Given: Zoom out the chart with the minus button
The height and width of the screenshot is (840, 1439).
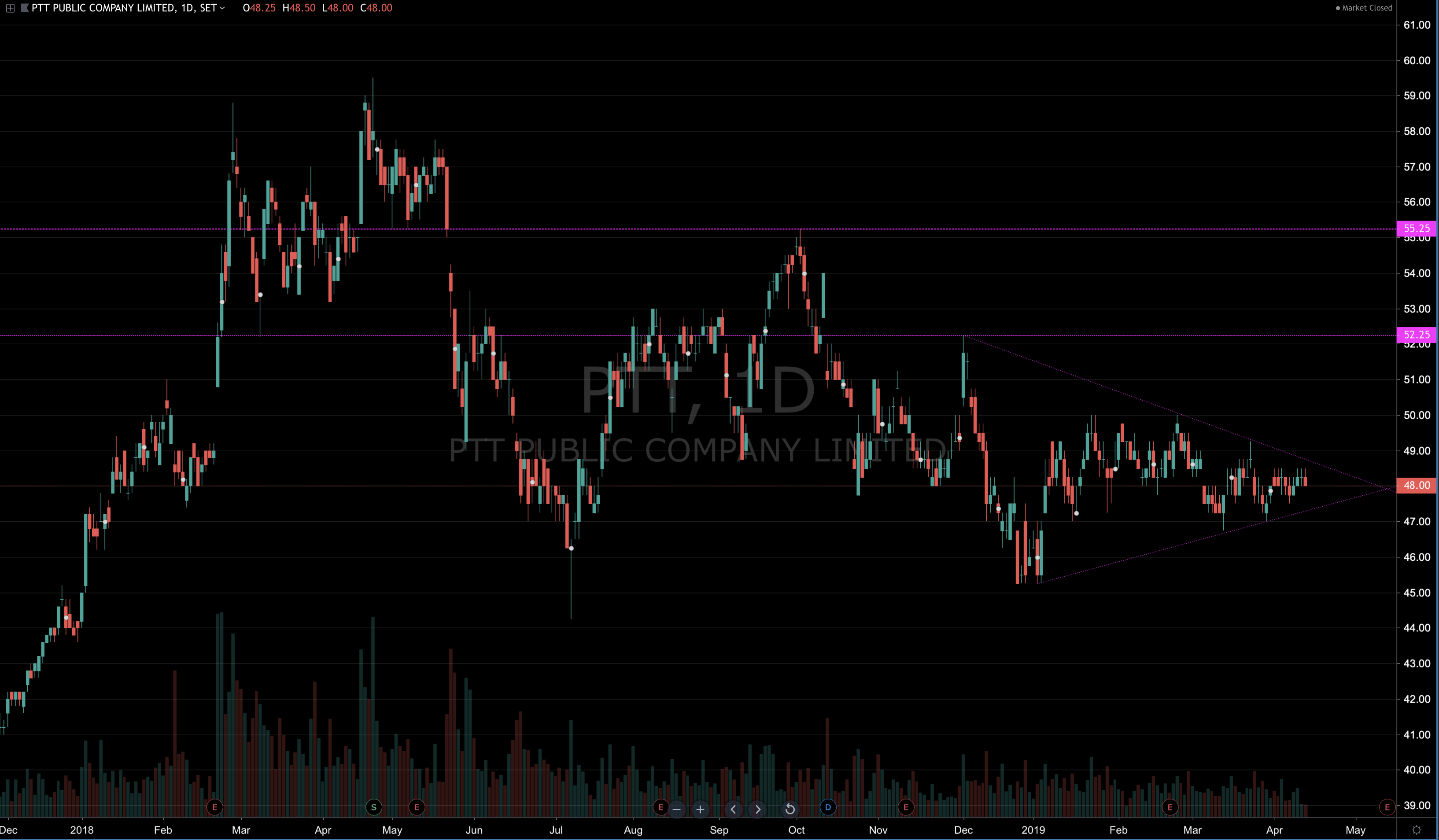Looking at the screenshot, I should pos(677,809).
